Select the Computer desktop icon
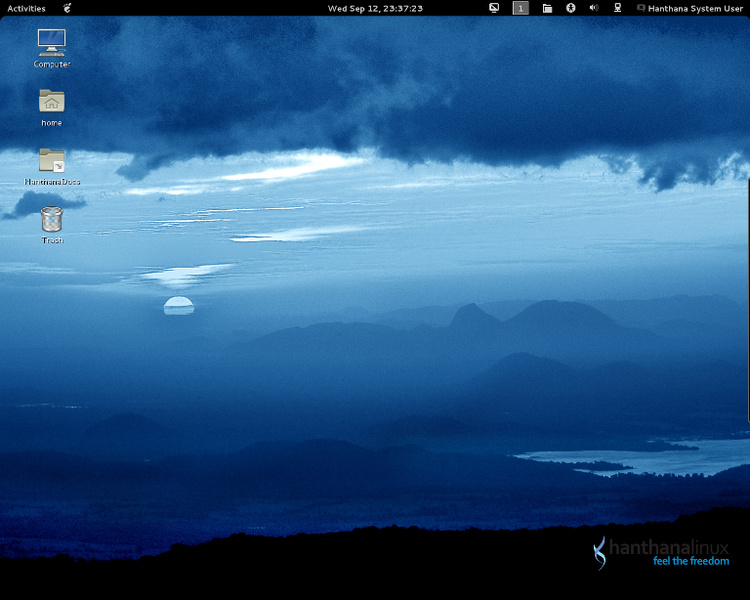The image size is (750, 600). pyautogui.click(x=52, y=42)
